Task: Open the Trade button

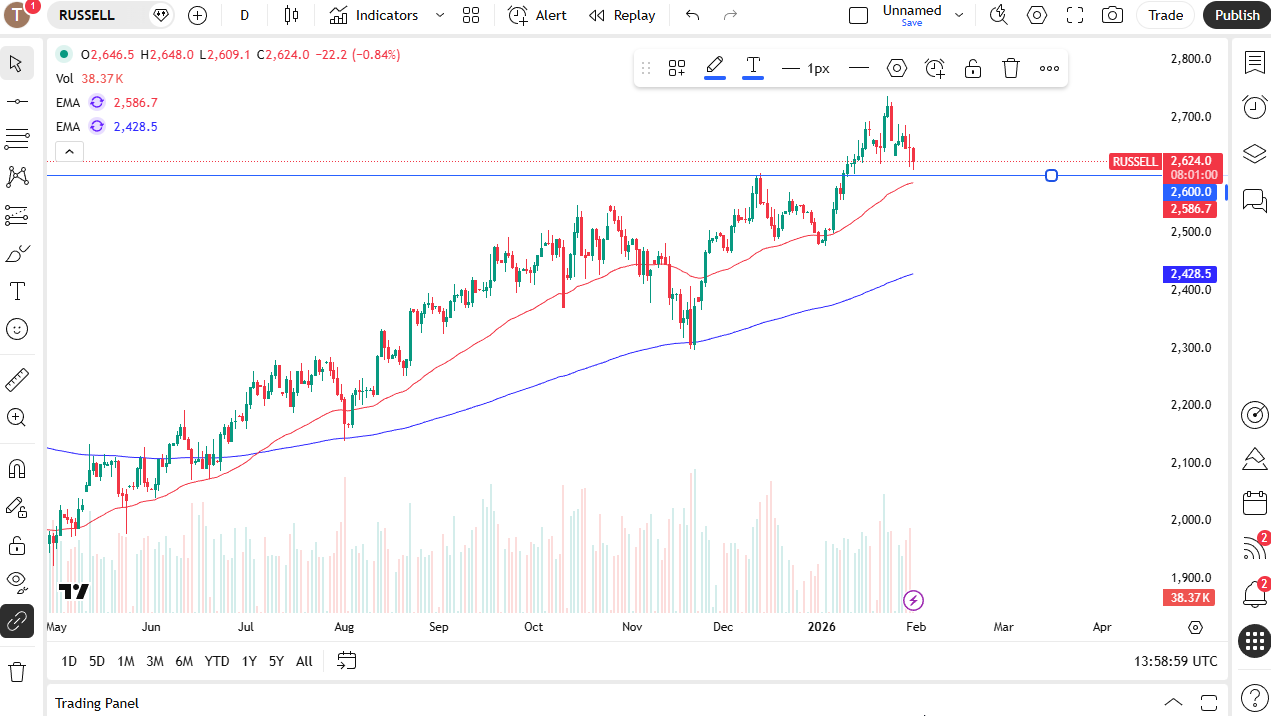Action: (1165, 15)
